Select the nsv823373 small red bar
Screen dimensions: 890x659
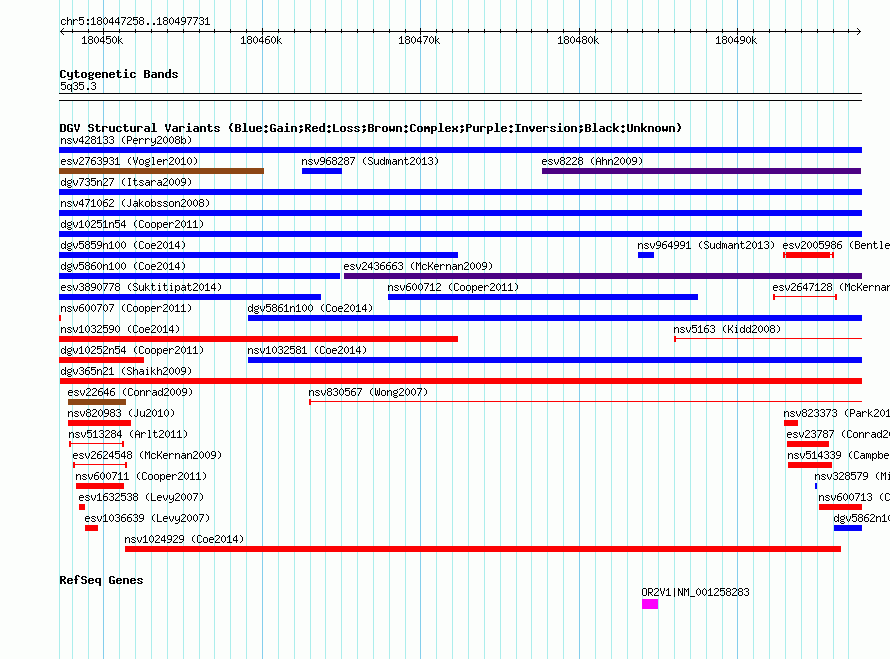click(x=791, y=423)
